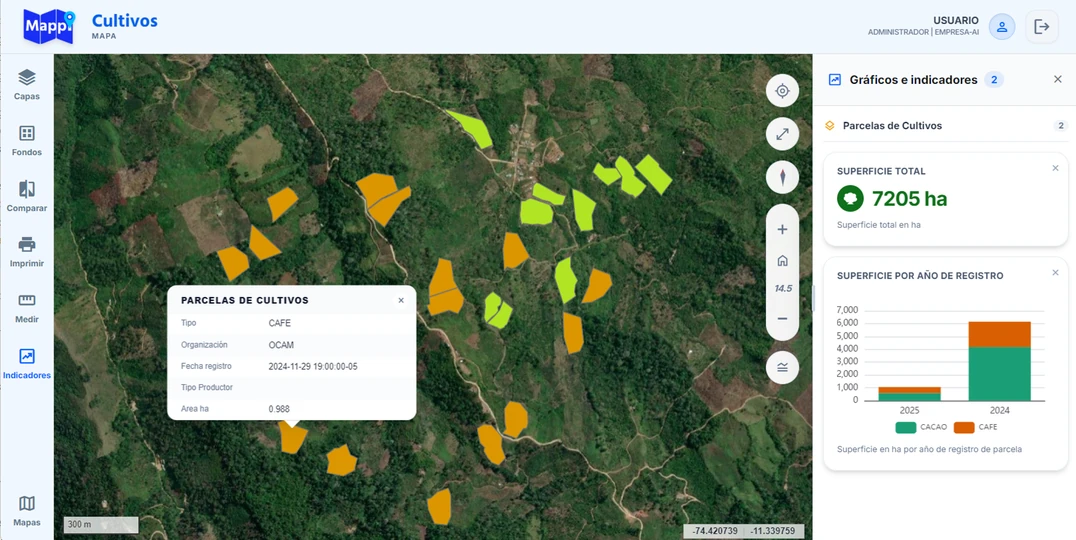
Task: Click the user profile avatar icon
Action: [x=1002, y=27]
